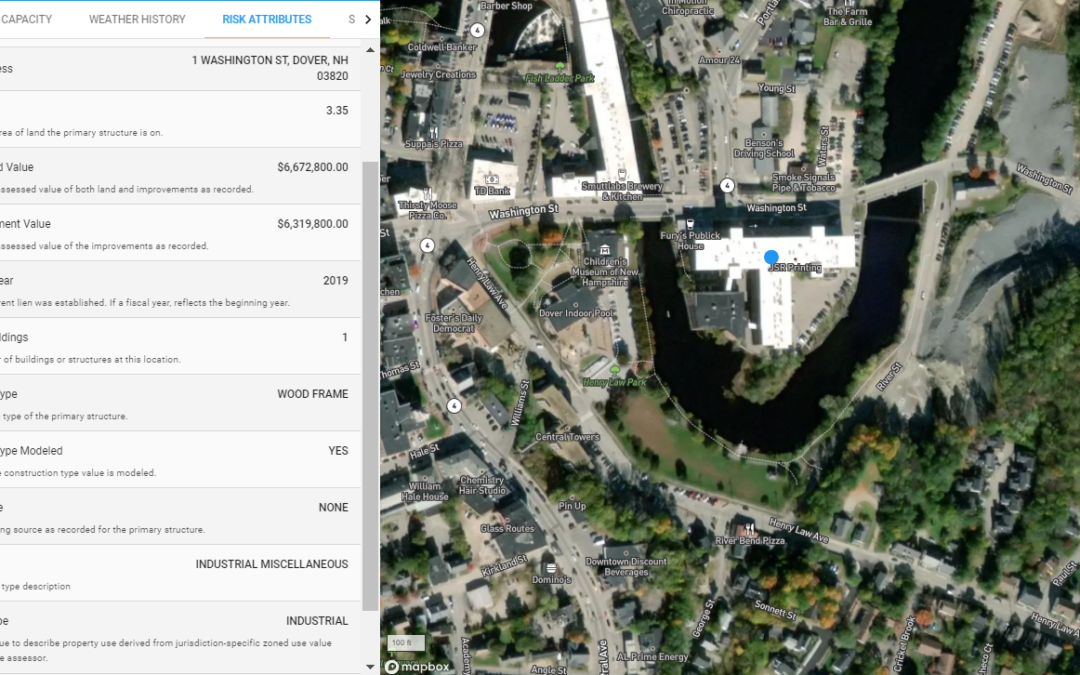1080x675 pixels.
Task: Click the Pin Up map label
Action: point(572,506)
